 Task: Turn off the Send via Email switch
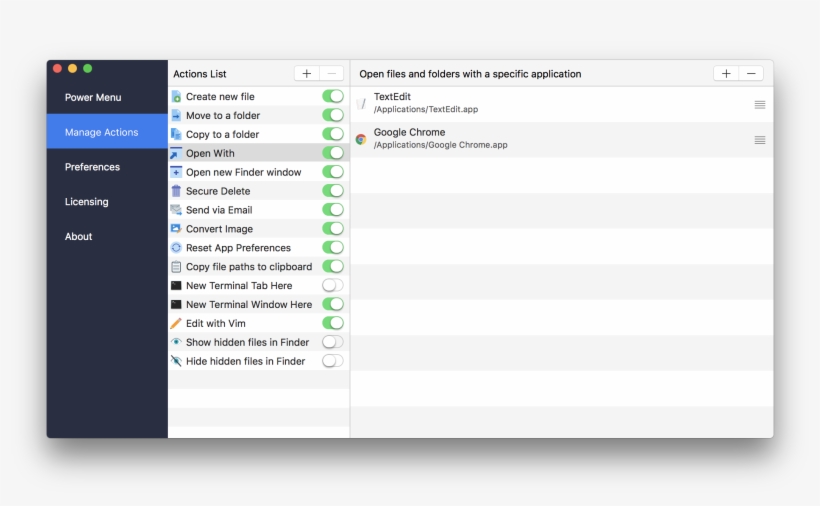point(333,210)
